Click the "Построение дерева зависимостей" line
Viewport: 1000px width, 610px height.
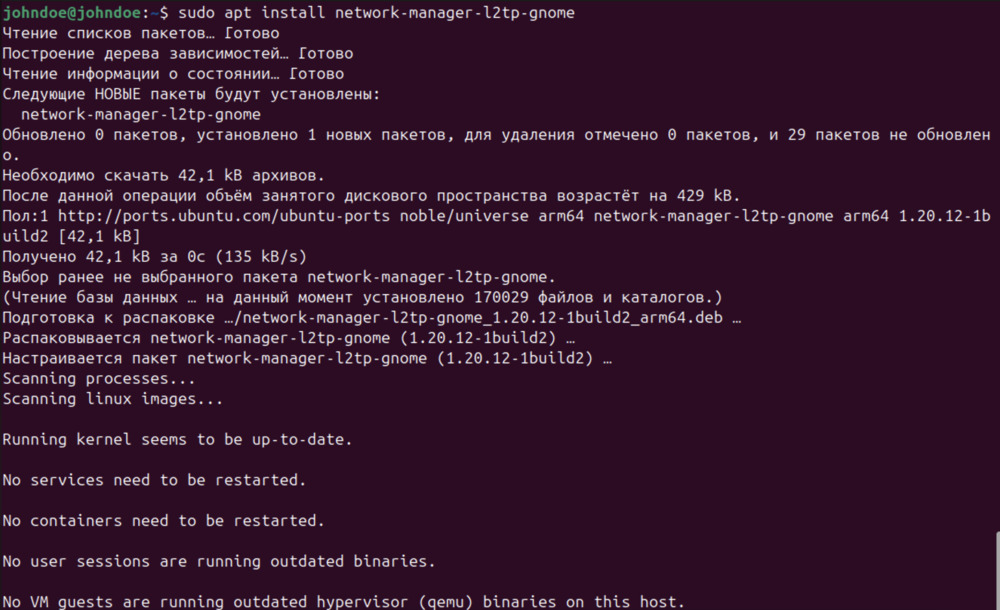[x=177, y=53]
